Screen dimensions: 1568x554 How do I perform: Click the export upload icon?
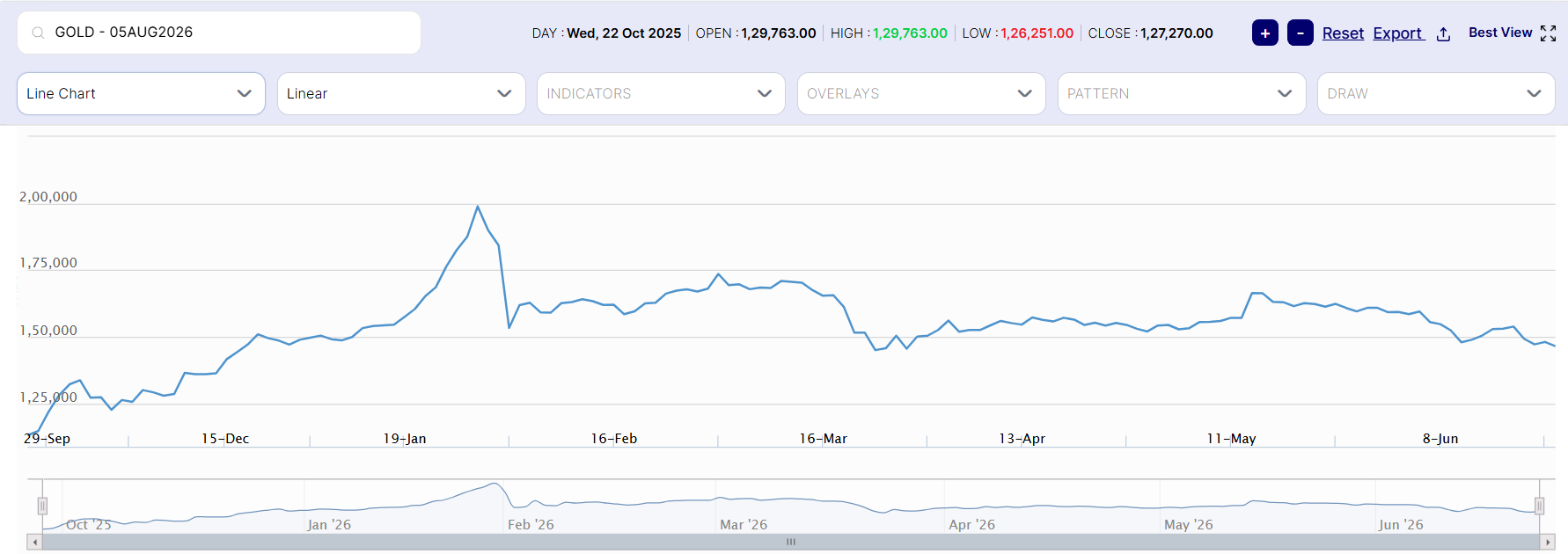coord(1443,33)
